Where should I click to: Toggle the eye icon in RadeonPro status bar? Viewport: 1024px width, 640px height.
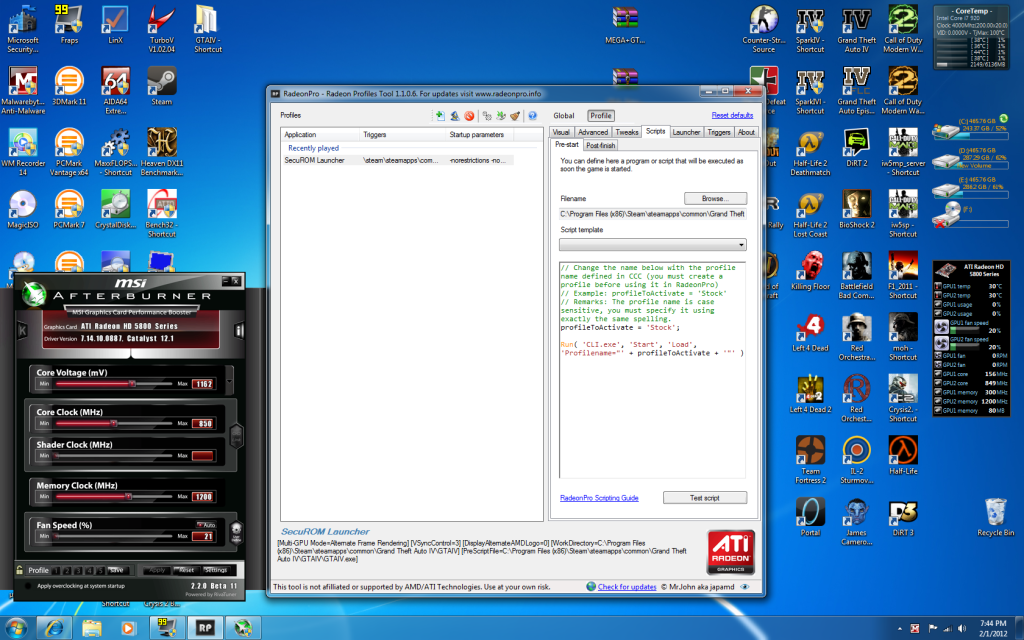744,586
